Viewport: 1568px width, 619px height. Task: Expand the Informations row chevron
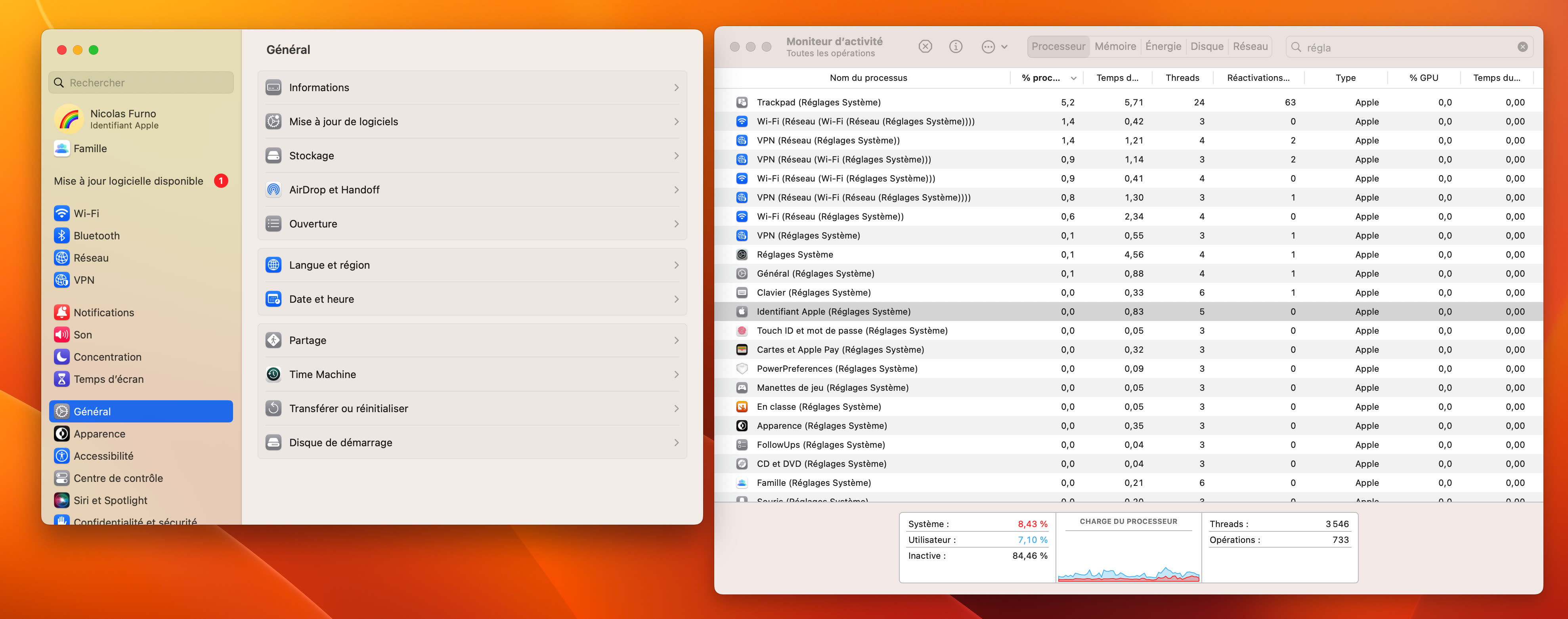click(676, 88)
